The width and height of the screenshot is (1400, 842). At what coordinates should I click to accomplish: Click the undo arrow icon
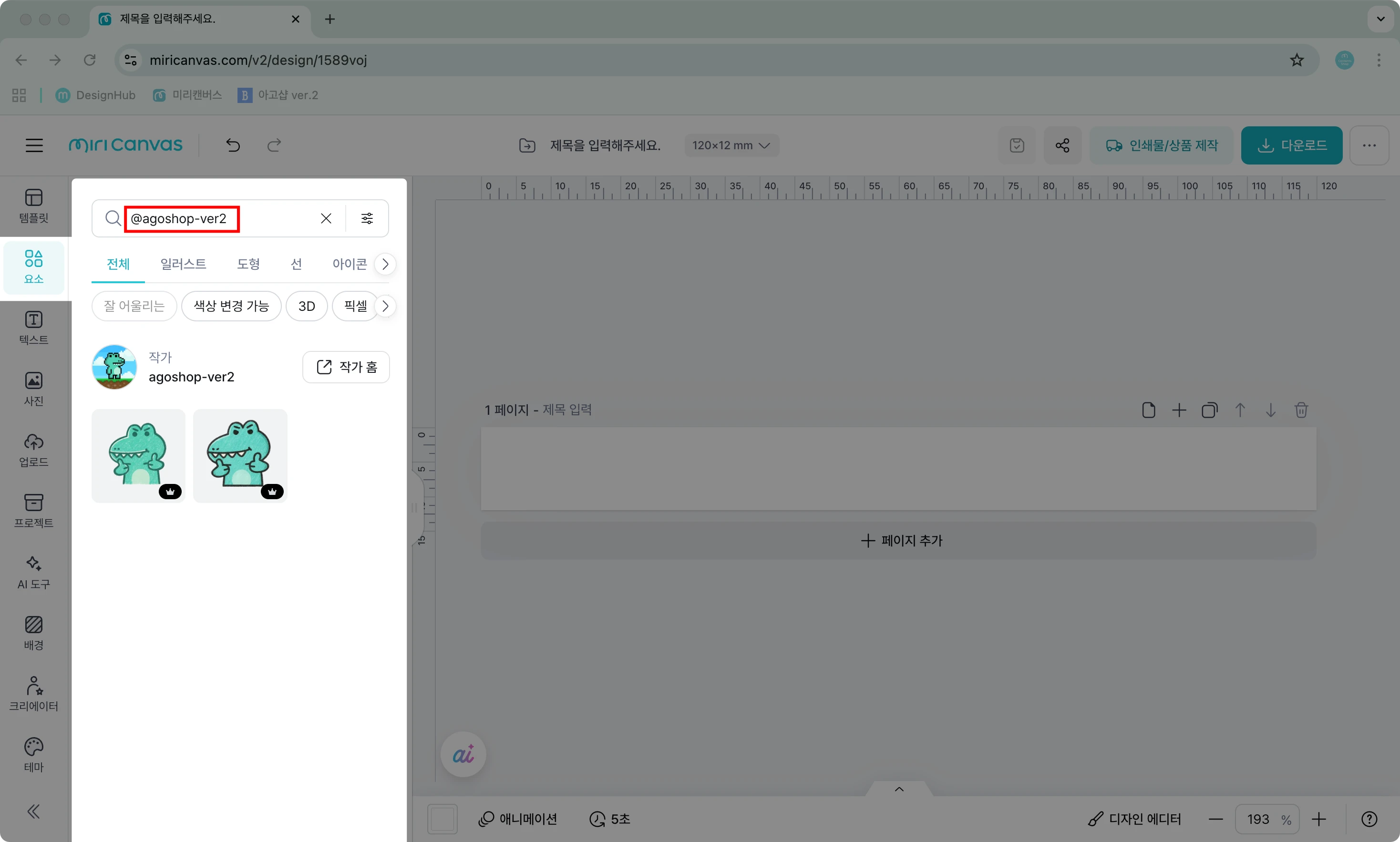[x=233, y=145]
